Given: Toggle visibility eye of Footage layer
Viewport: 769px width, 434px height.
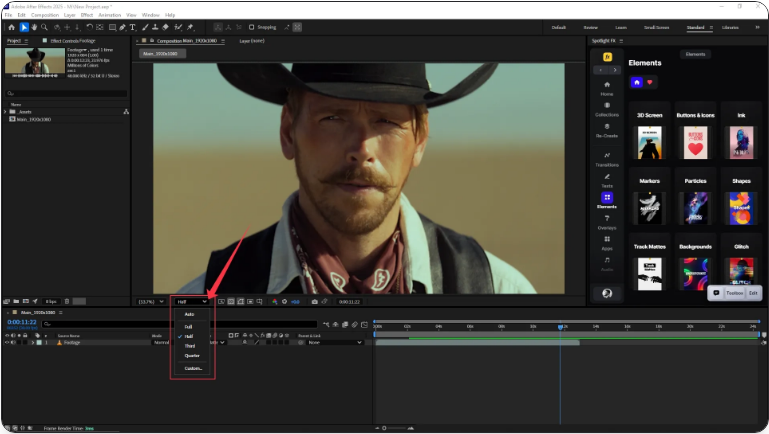Looking at the screenshot, I should (x=8, y=342).
